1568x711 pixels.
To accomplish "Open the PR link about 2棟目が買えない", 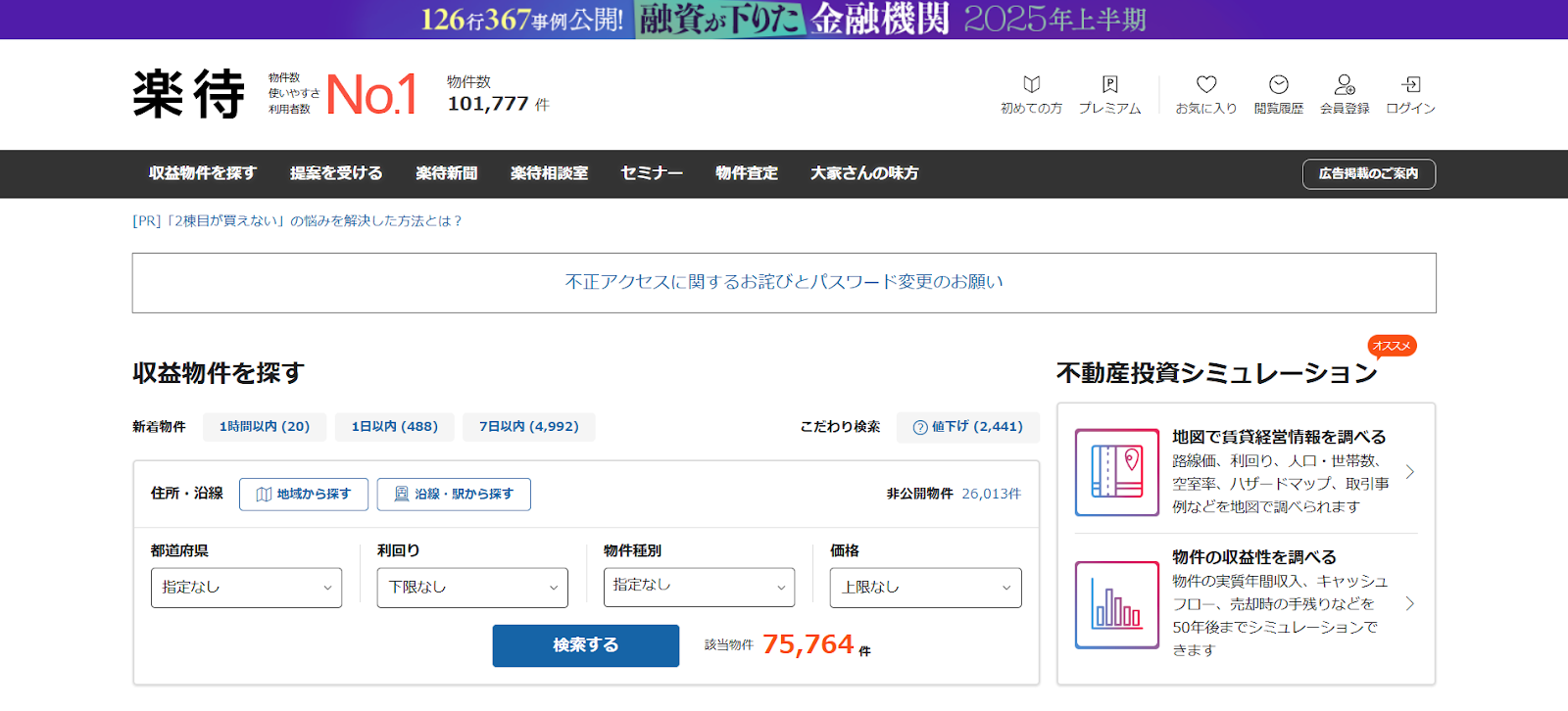I will click(297, 221).
